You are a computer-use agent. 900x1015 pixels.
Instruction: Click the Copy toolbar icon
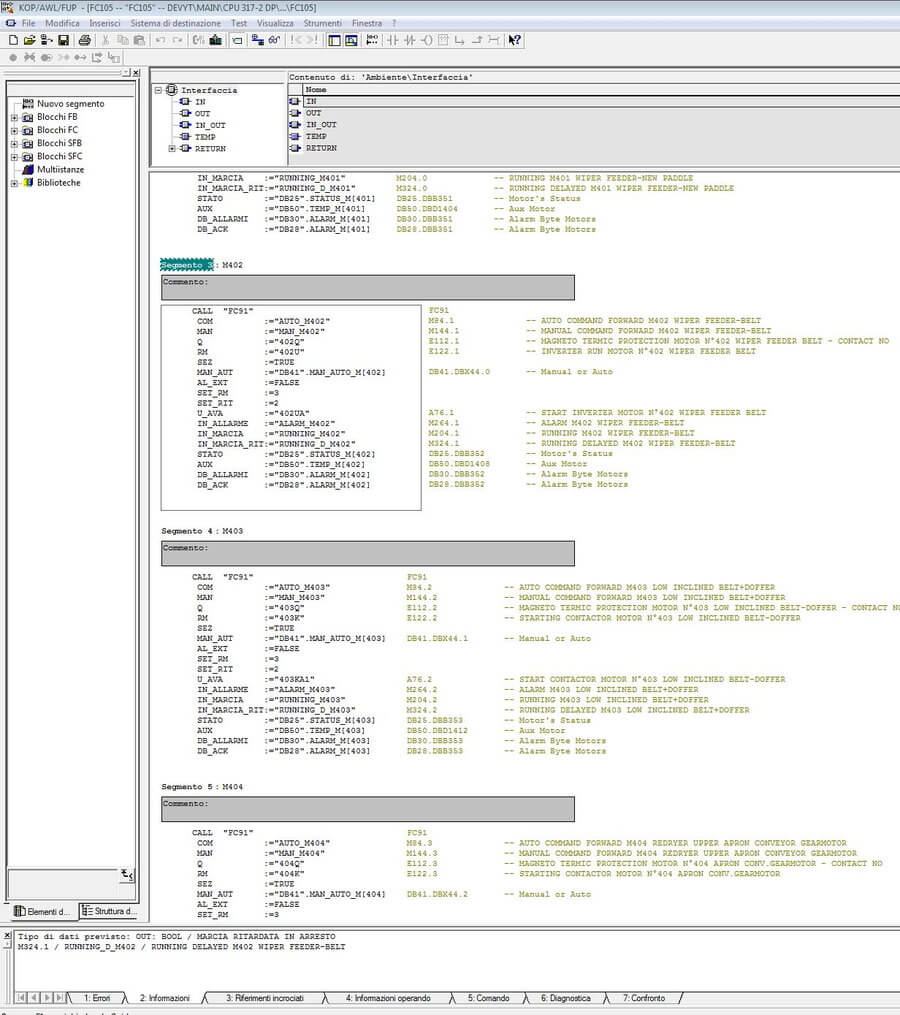(x=122, y=40)
